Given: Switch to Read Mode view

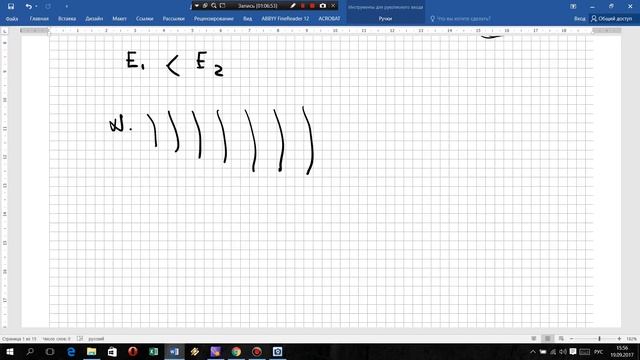Looking at the screenshot, I should [x=533, y=339].
